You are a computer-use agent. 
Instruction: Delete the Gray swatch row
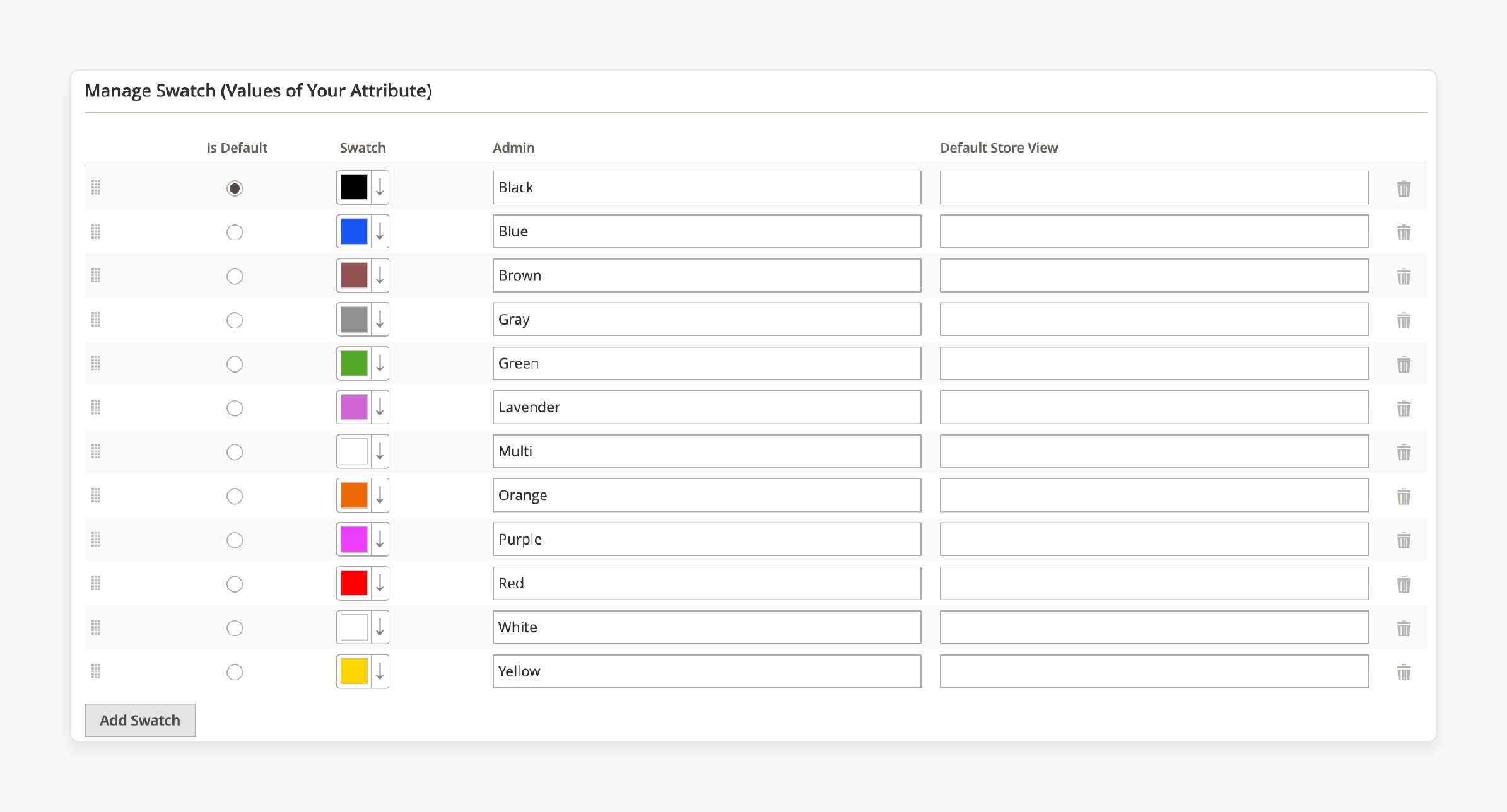(1404, 320)
